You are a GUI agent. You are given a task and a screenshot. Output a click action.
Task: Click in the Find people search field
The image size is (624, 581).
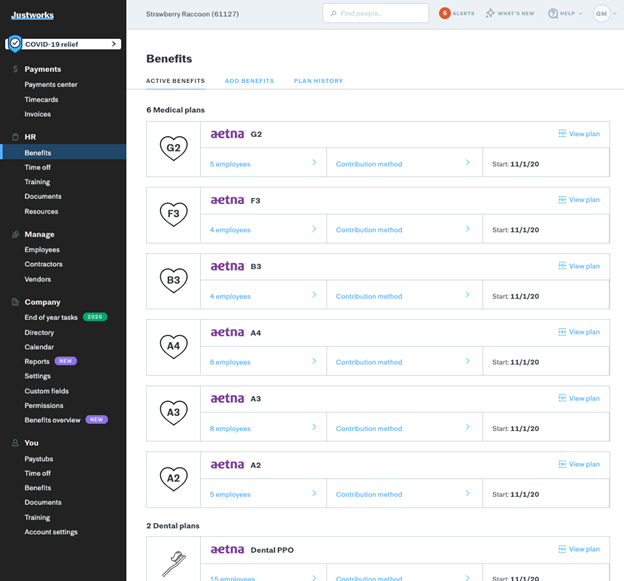[x=376, y=14]
